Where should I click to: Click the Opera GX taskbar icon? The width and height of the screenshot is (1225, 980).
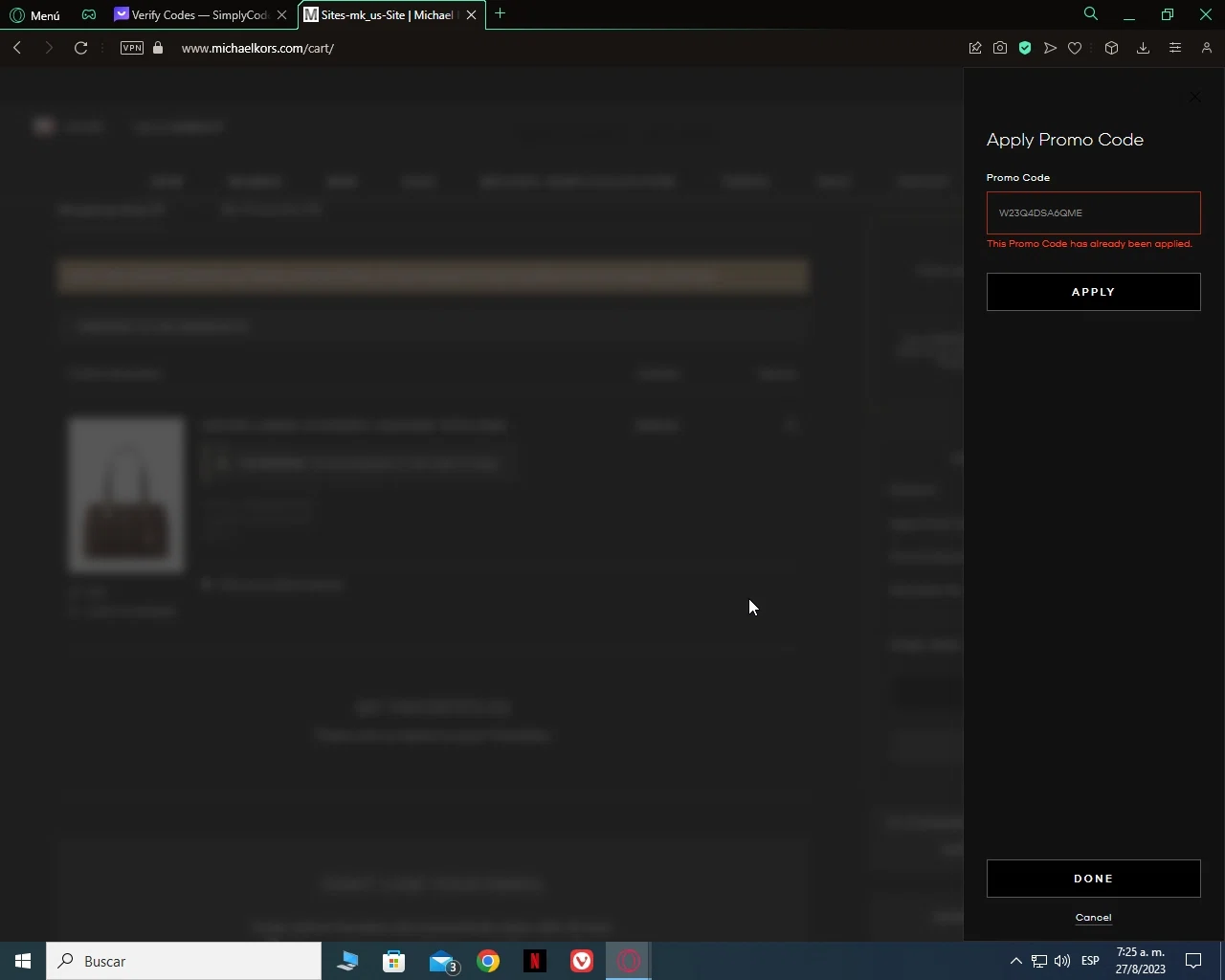coord(629,961)
